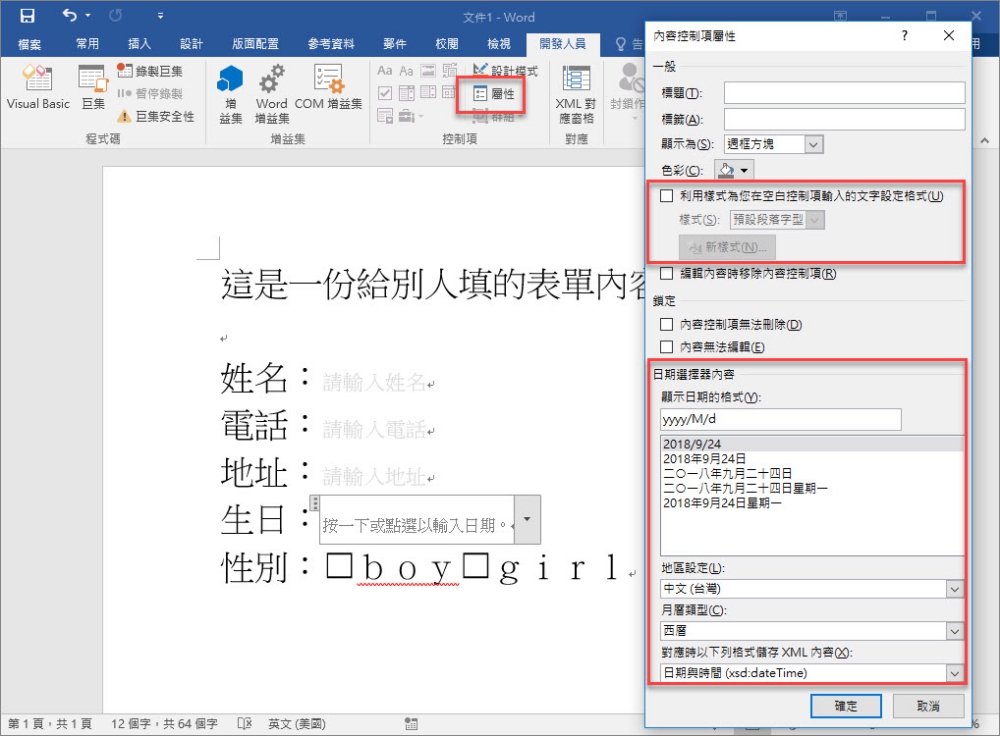Screen dimensions: 1000x736
Task: Save the document from Quick Access Toolbar
Action: tap(27, 15)
